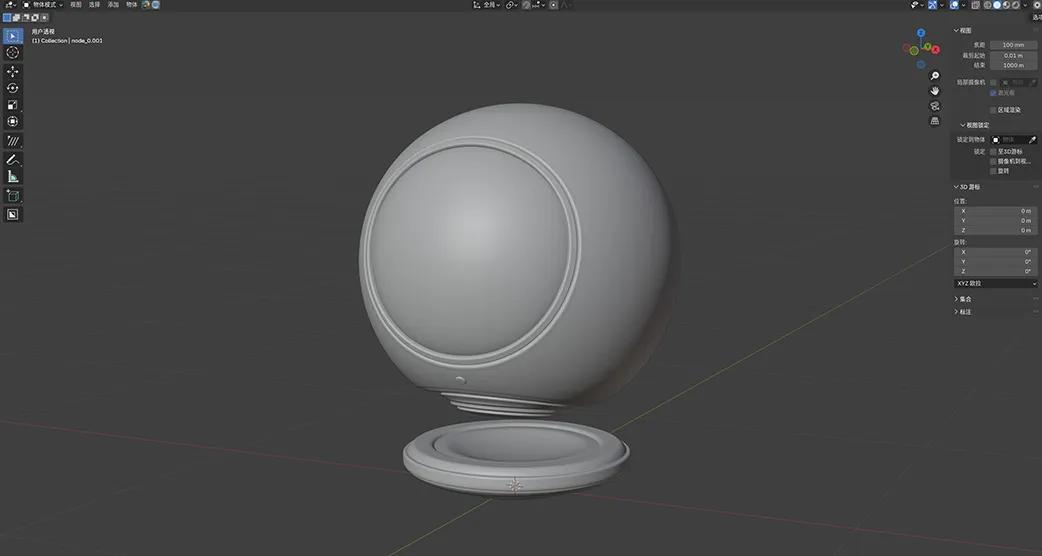The height and width of the screenshot is (556, 1042).
Task: Click the red X axis gizmo ball
Action: coord(936,50)
